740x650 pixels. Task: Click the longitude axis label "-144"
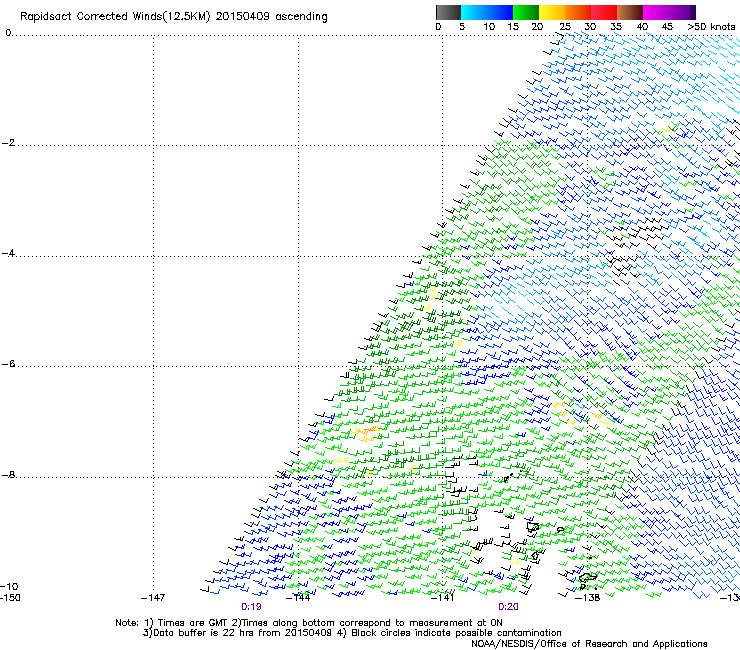point(298,598)
